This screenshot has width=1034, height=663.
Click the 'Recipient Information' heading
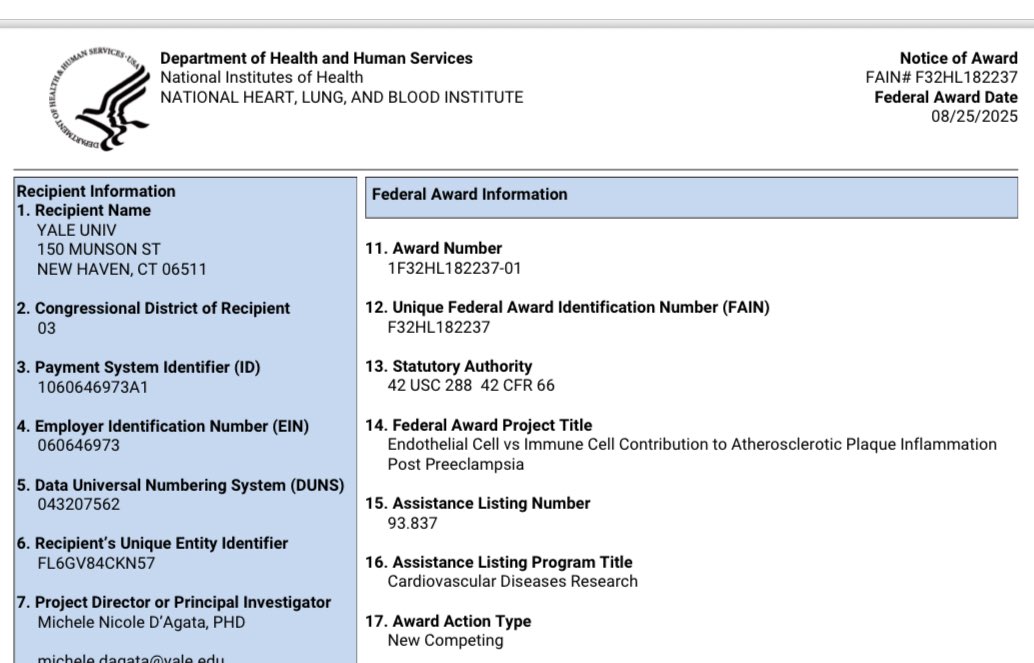[x=96, y=191]
